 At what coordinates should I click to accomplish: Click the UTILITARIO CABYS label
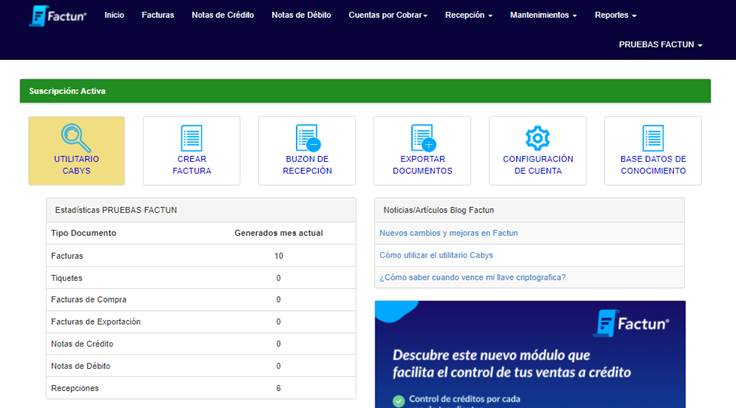click(x=77, y=165)
